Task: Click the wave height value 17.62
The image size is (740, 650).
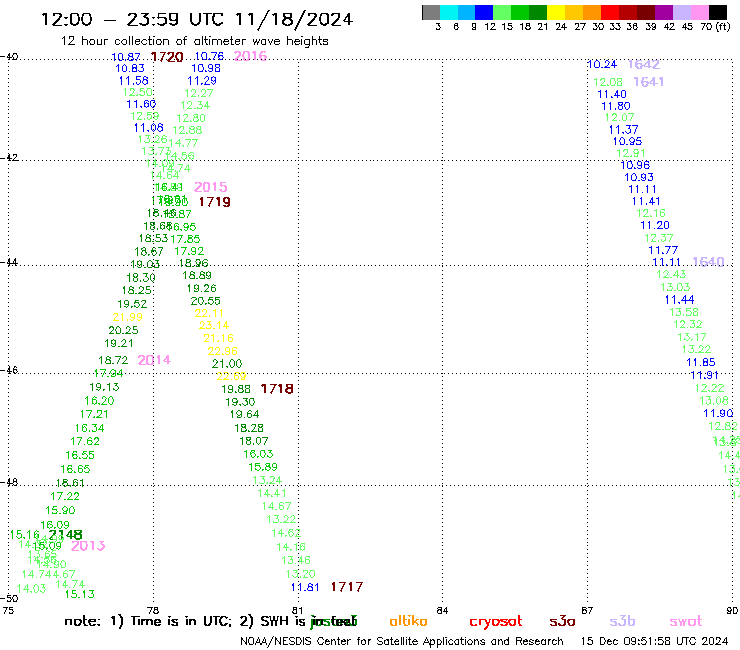Action: [x=85, y=441]
